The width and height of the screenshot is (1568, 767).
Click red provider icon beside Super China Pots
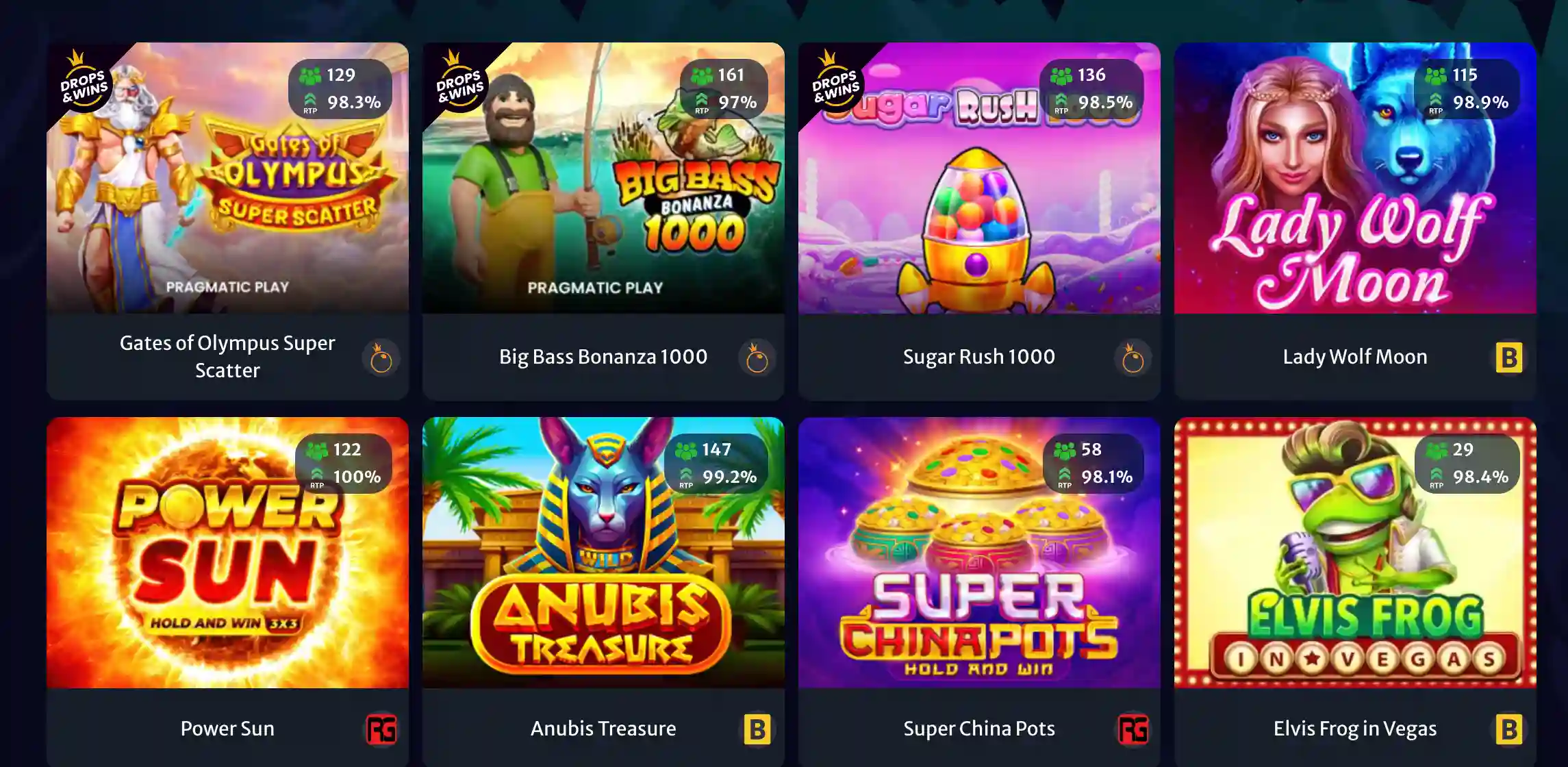[1133, 729]
